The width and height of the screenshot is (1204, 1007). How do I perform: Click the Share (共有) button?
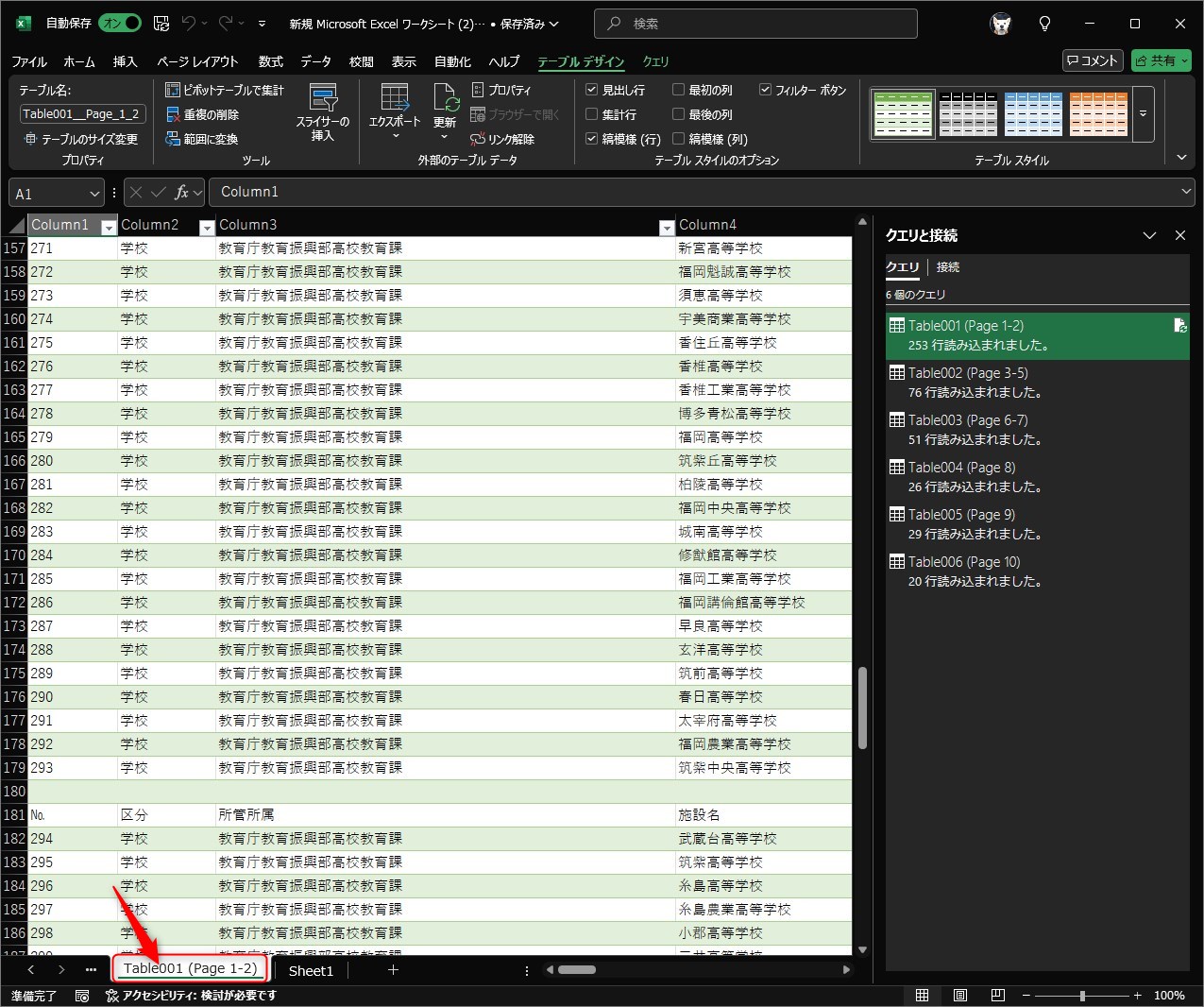coord(1162,60)
